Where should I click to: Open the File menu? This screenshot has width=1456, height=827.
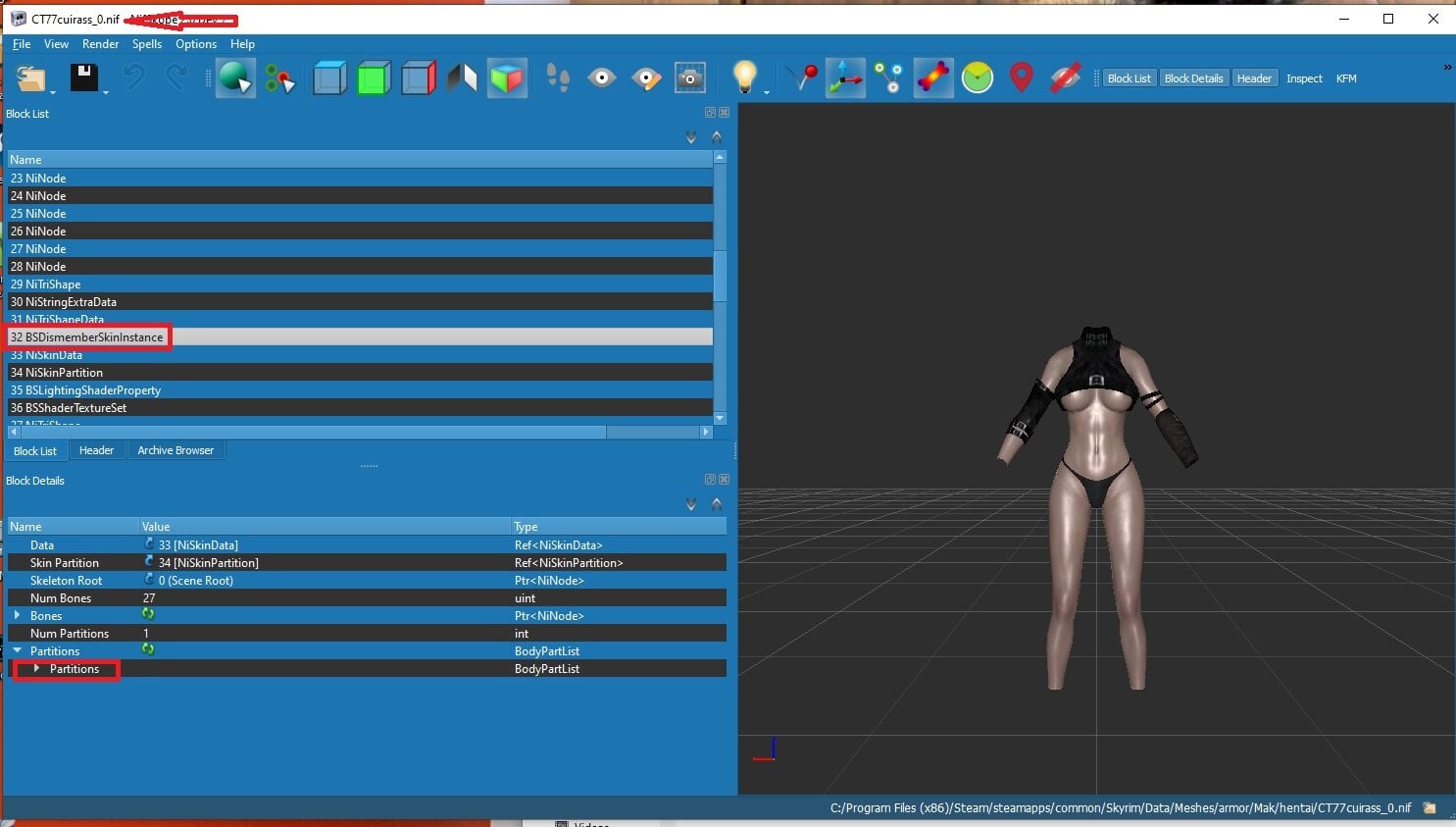point(22,44)
